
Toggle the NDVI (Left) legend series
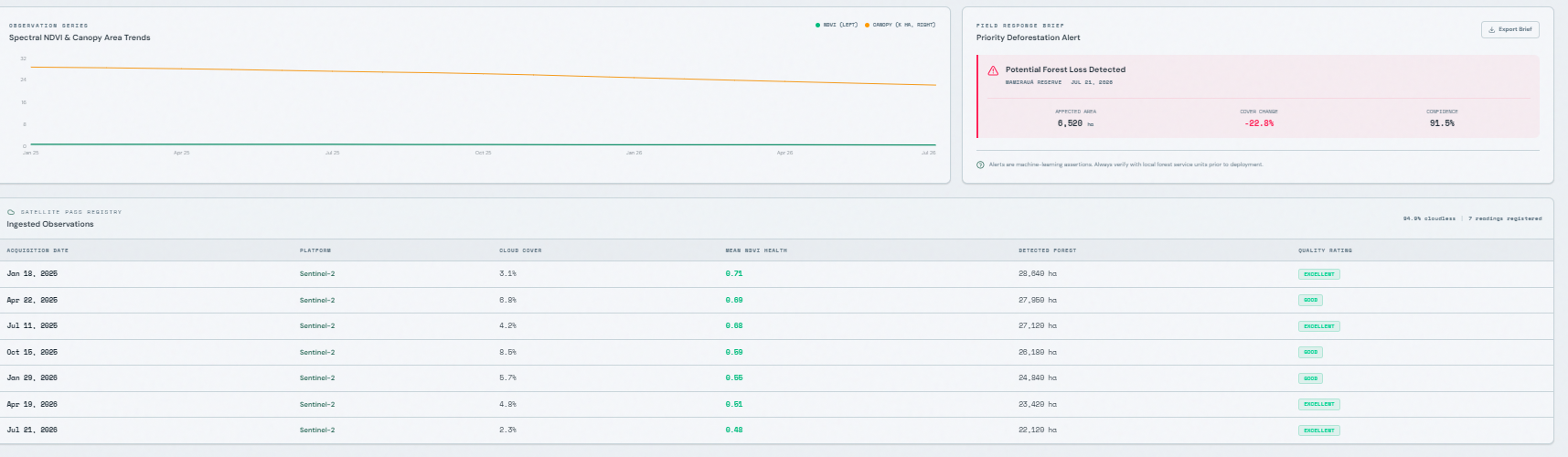click(837, 25)
